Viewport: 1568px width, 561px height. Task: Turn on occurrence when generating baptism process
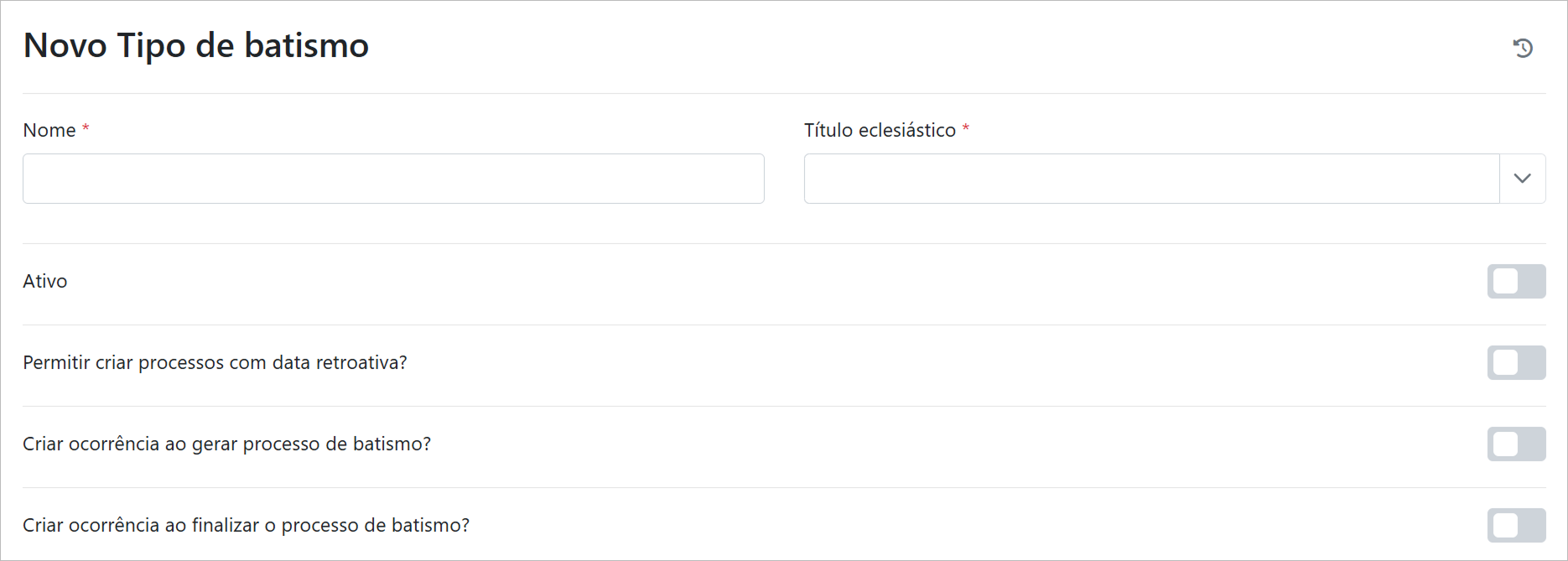[x=1516, y=444]
